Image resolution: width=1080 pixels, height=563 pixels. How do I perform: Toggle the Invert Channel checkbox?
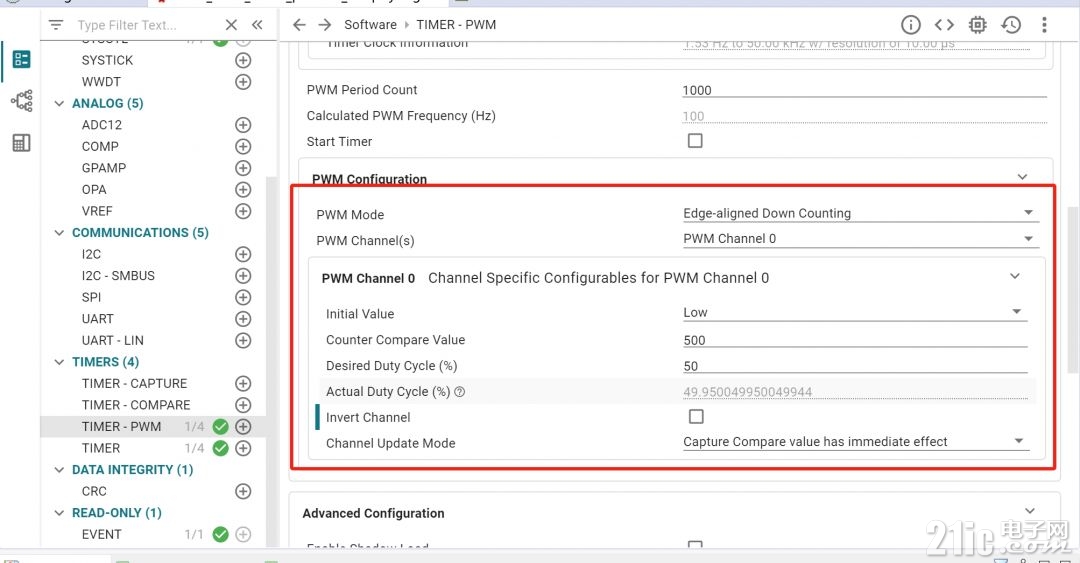(696, 416)
